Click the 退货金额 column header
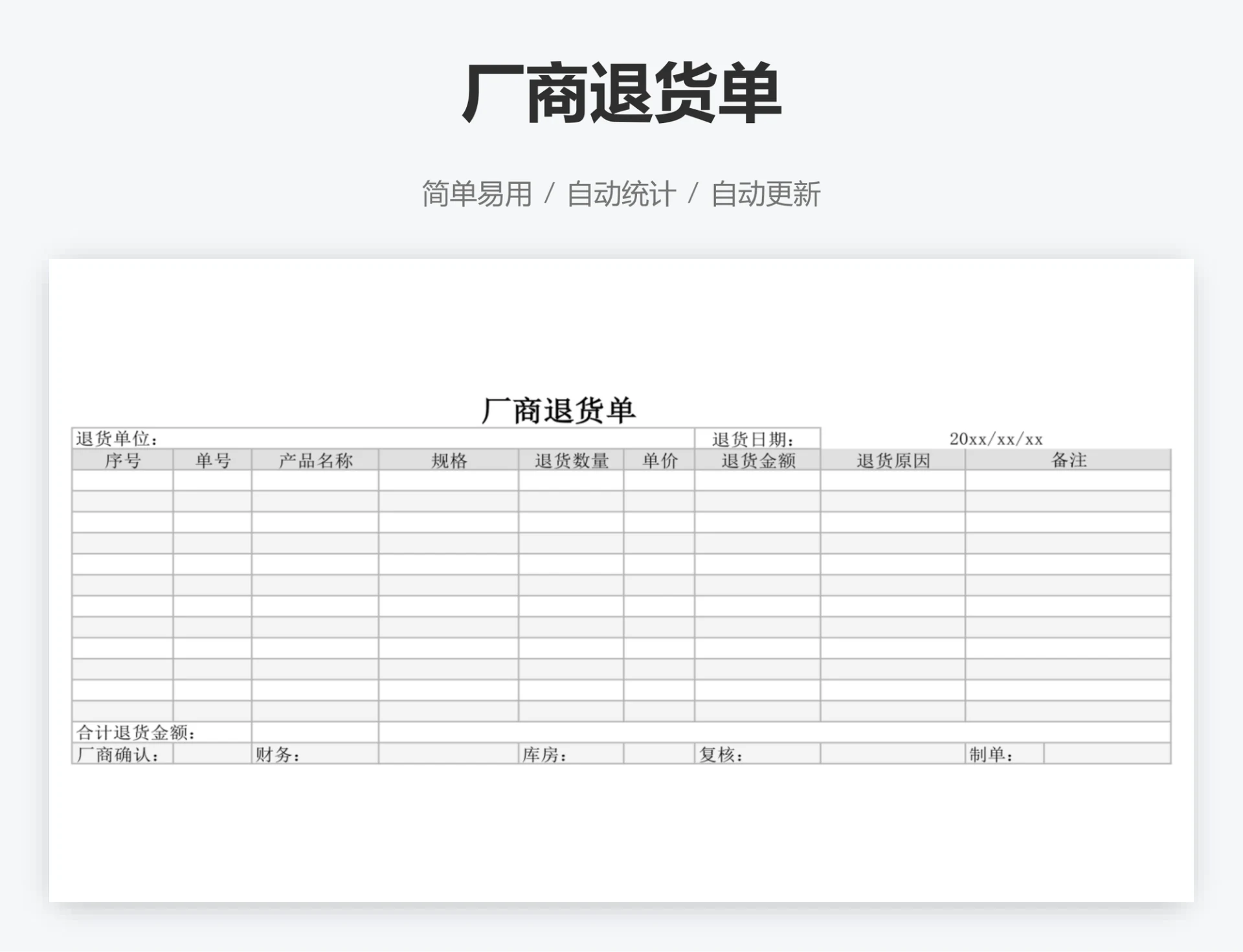 (x=757, y=461)
